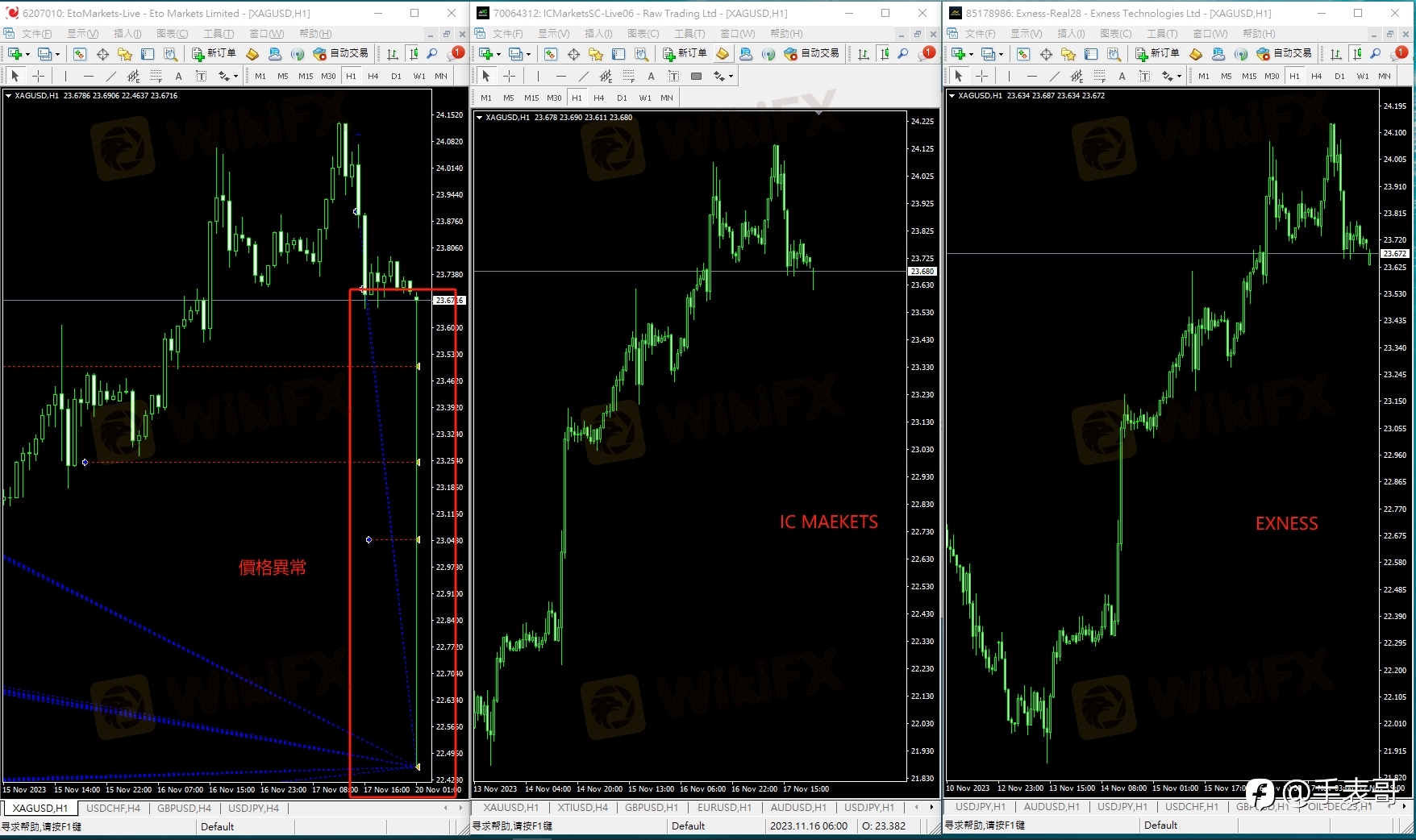Viewport: 1416px width, 840px height.
Task: Click 新订单 in EtoMarkets window
Action: click(x=214, y=53)
